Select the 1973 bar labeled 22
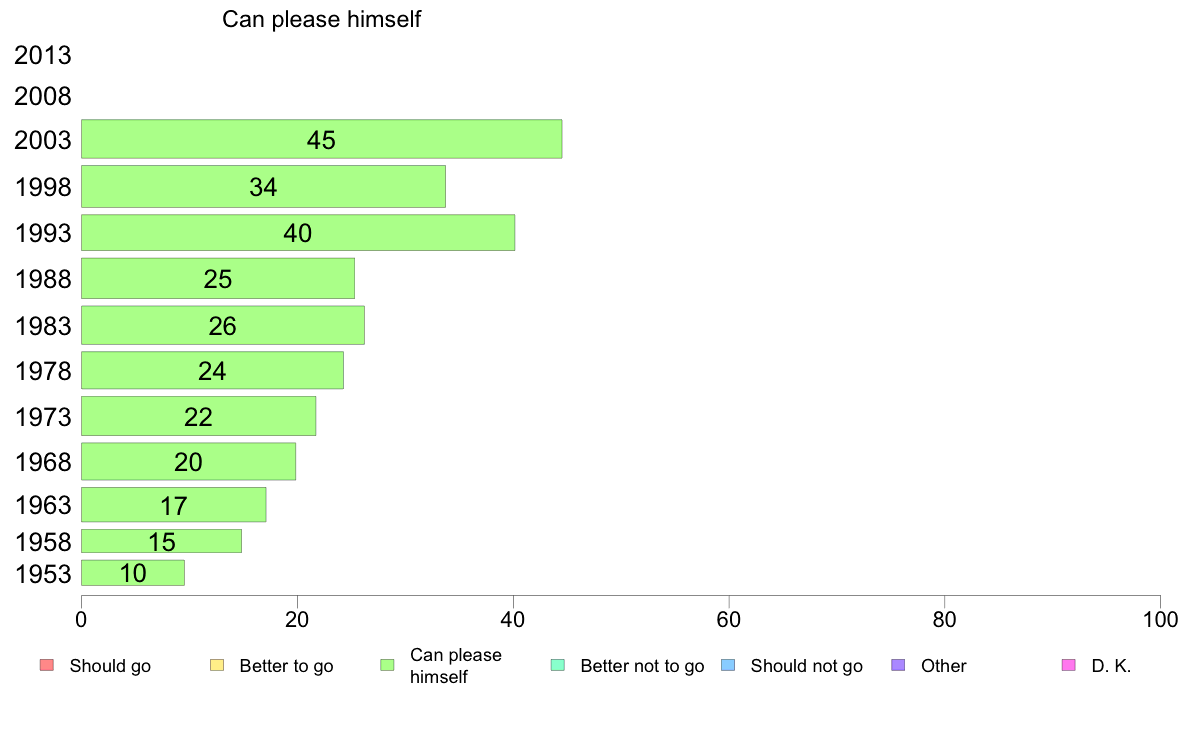This screenshot has width=1188, height=736. [199, 416]
